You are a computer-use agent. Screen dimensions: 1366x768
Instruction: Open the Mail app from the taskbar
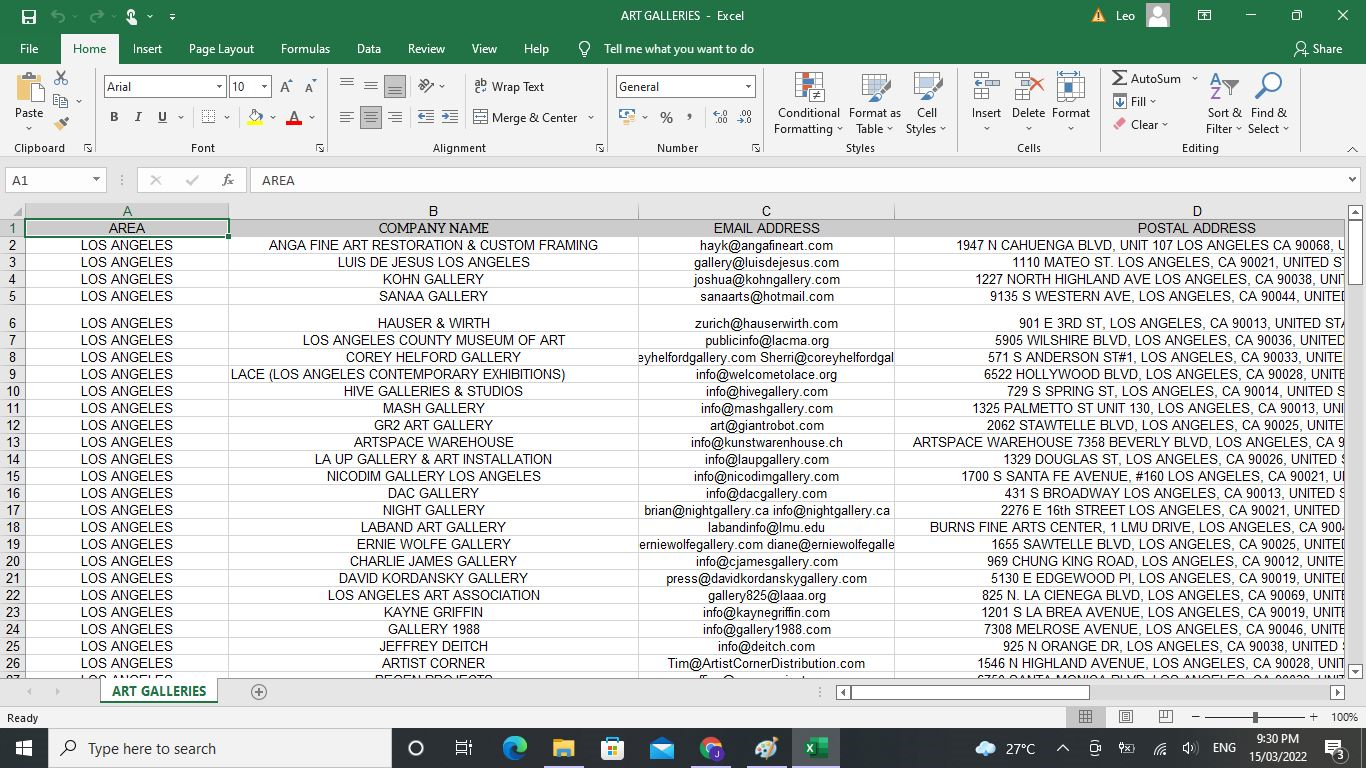coord(662,748)
